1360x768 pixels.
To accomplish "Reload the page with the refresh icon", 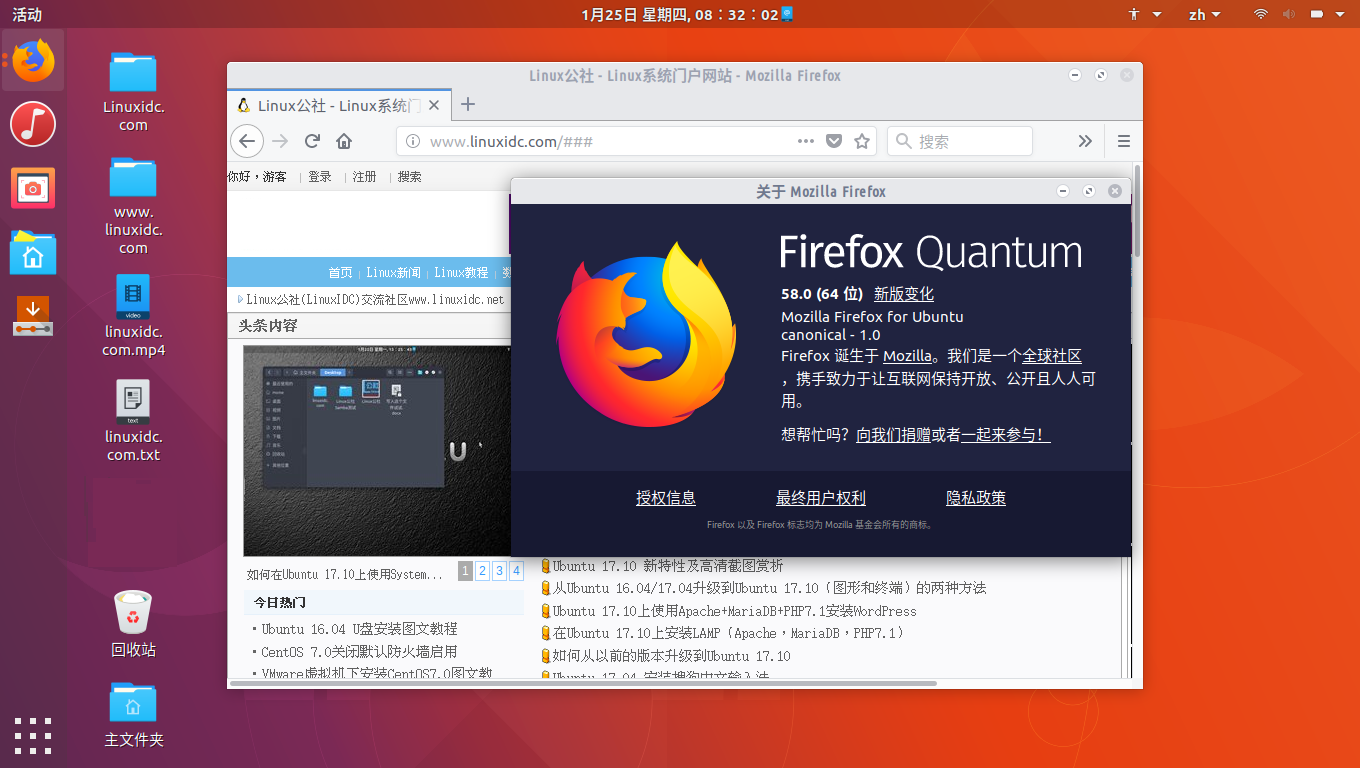I will (312, 141).
